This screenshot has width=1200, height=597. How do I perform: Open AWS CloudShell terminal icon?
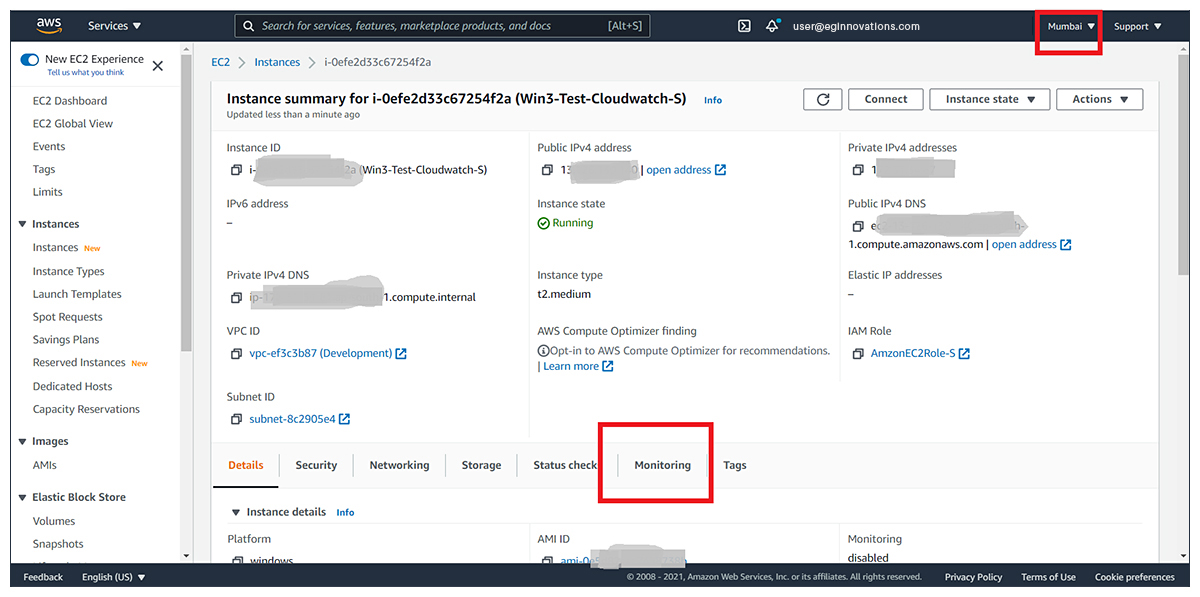pyautogui.click(x=744, y=26)
